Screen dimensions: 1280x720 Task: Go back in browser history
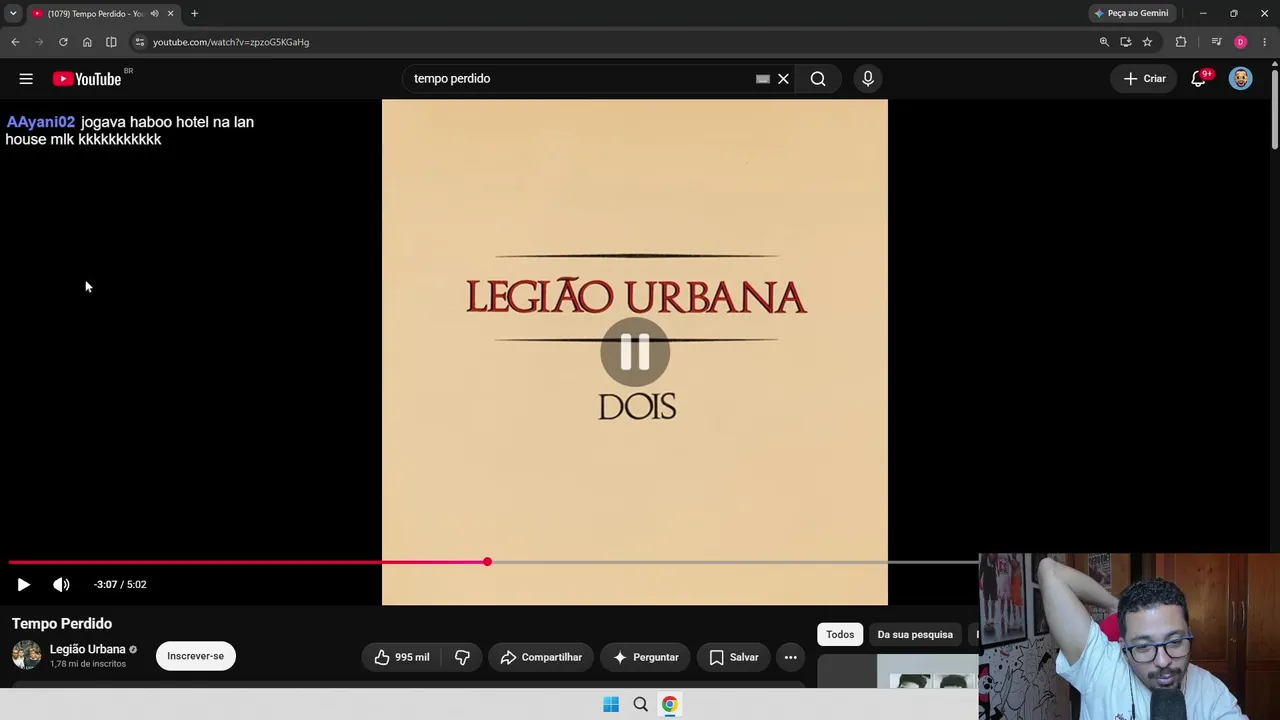pos(15,42)
